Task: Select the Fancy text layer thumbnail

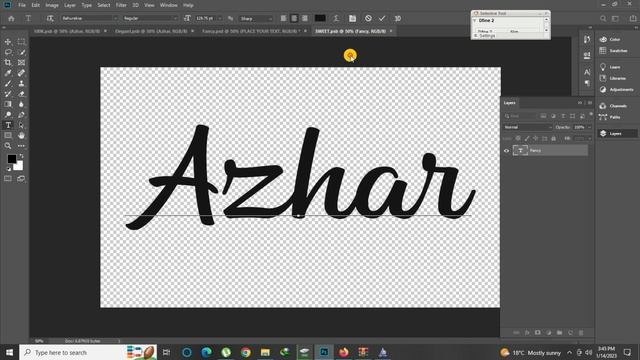Action: coord(520,151)
